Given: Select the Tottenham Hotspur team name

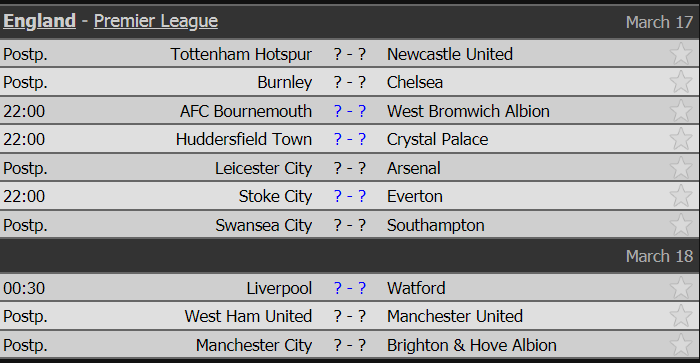Looking at the screenshot, I should (241, 54).
